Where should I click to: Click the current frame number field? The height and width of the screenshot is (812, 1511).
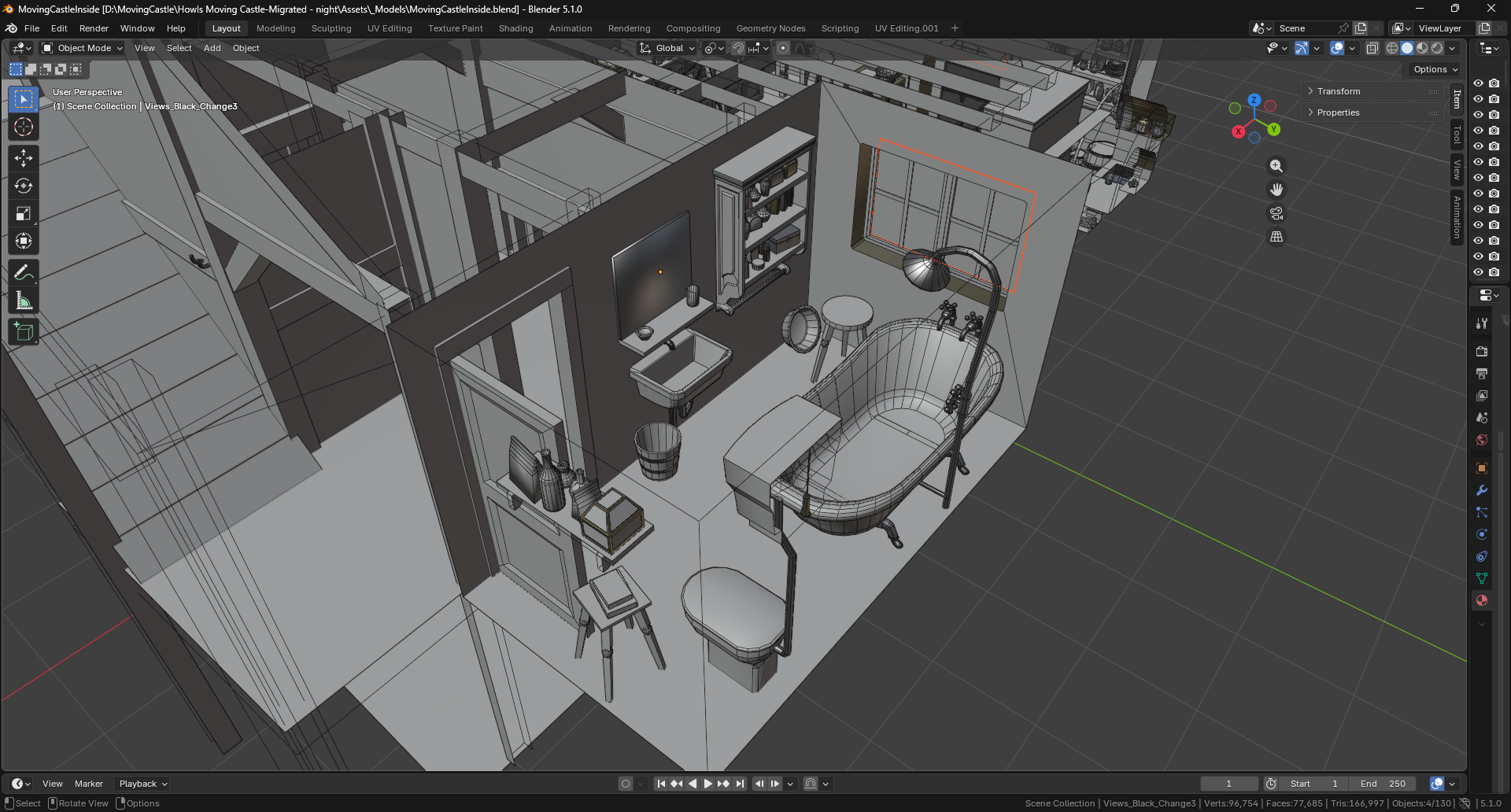coord(1229,784)
